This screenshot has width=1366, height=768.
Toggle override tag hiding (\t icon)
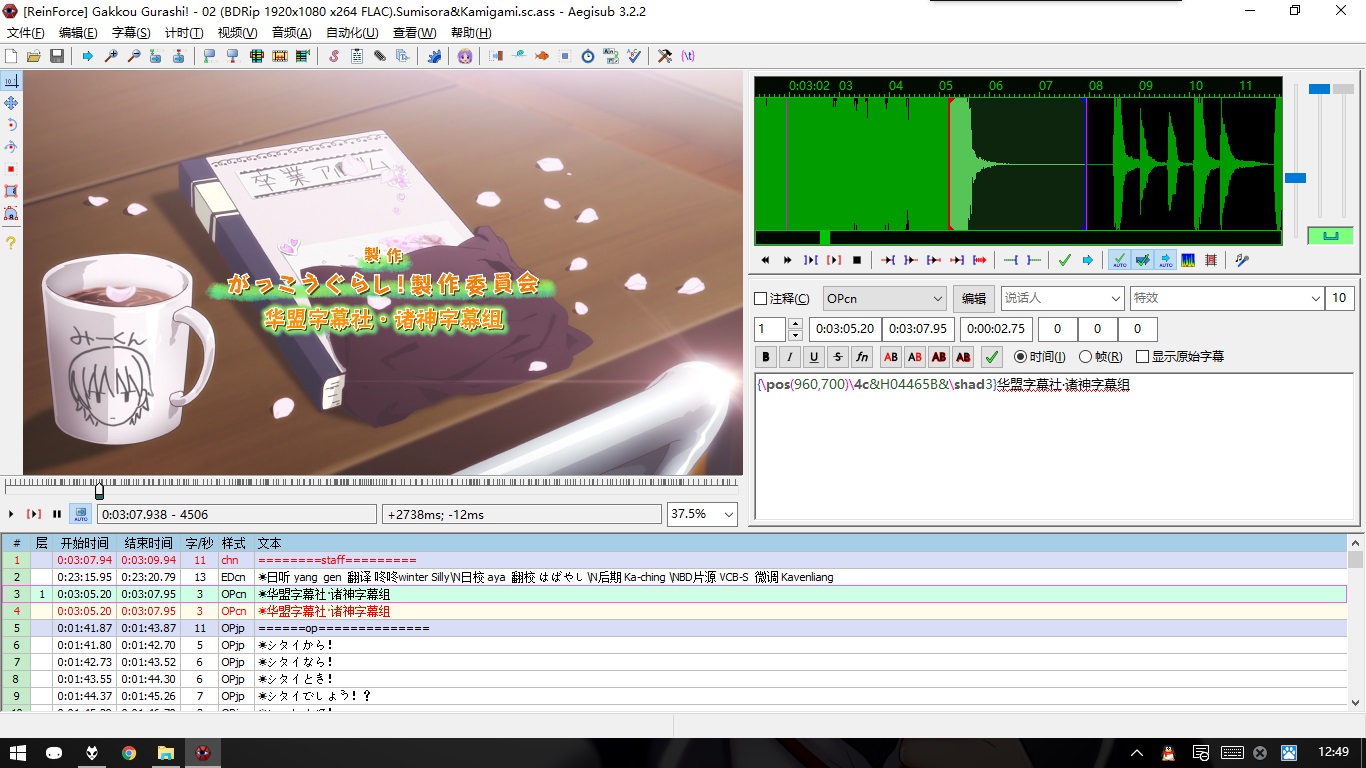(x=688, y=56)
